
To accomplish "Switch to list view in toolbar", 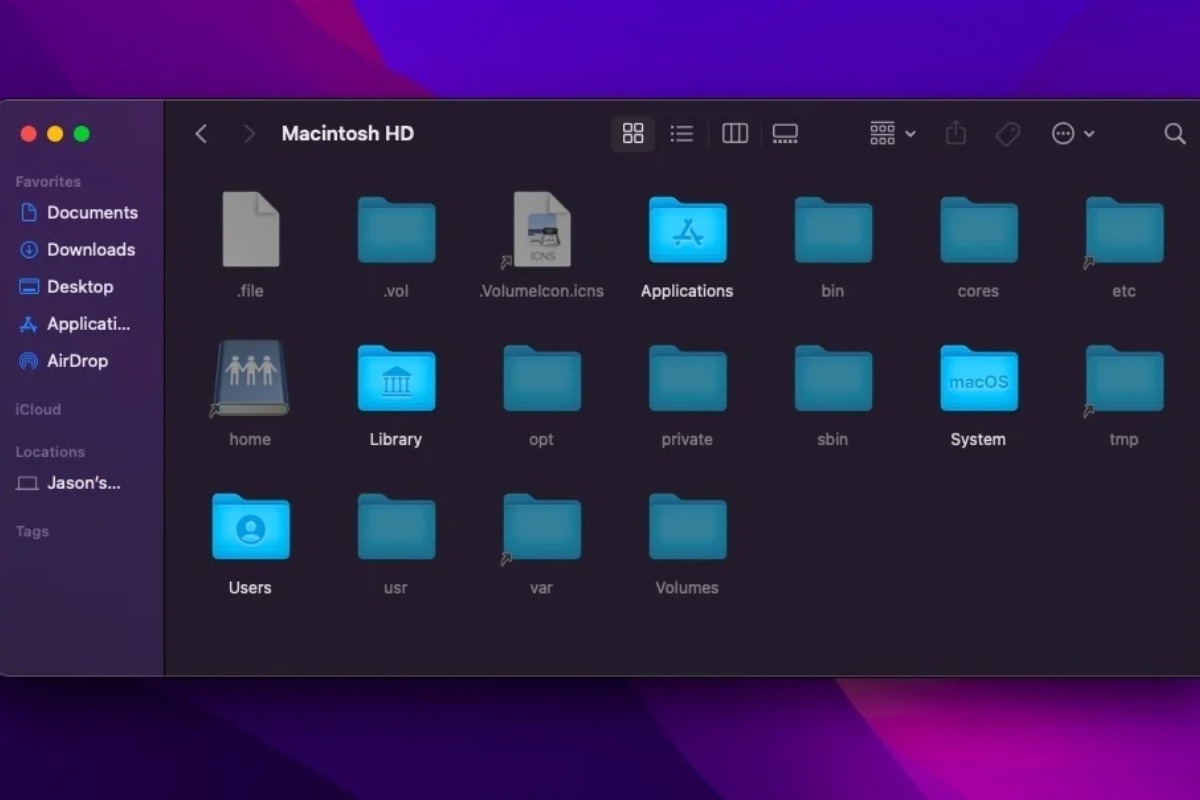I will (x=682, y=134).
